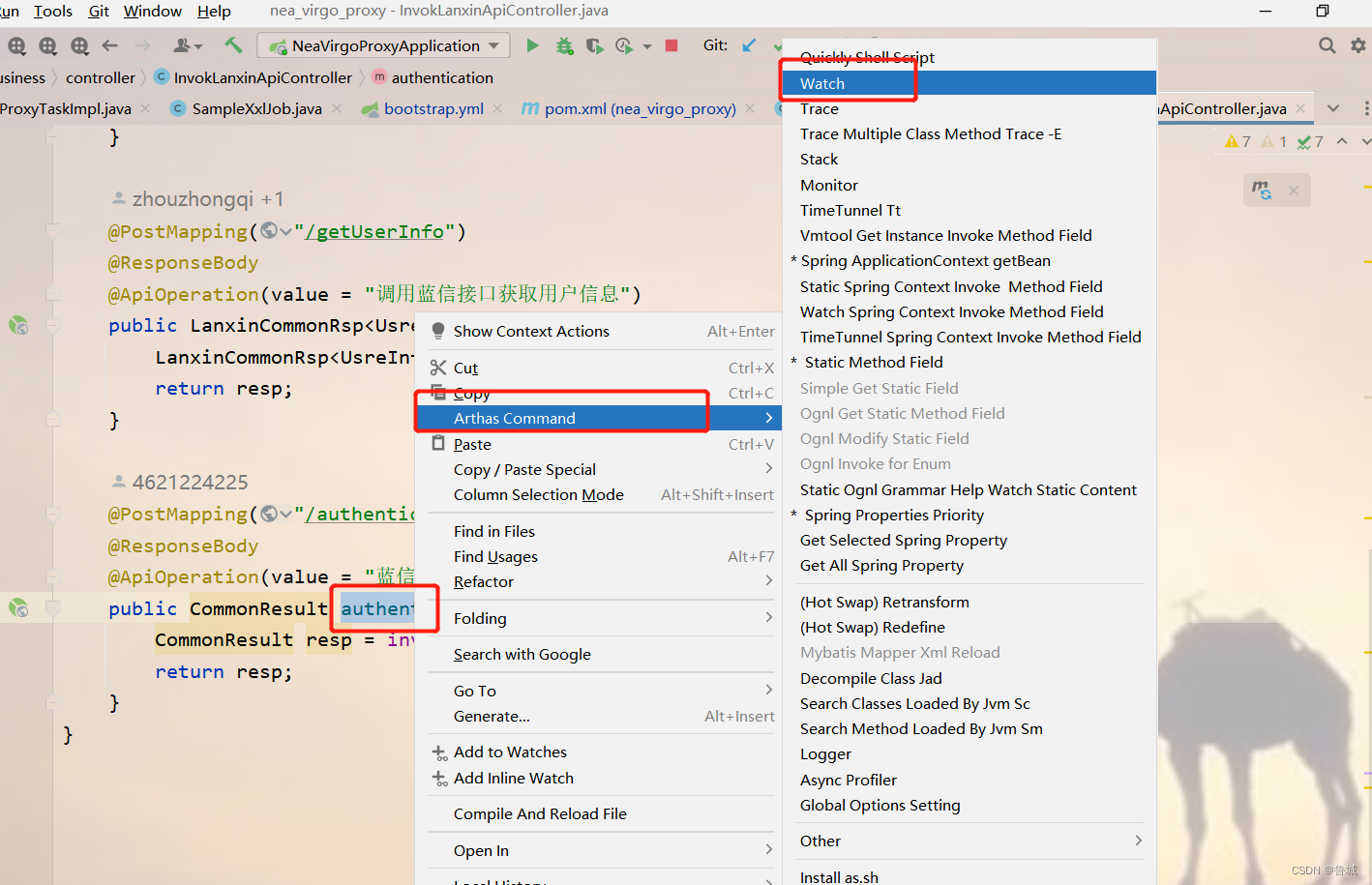Click the second zoom magnifier toolbar icon
This screenshot has height=885, width=1372.
pyautogui.click(x=47, y=45)
